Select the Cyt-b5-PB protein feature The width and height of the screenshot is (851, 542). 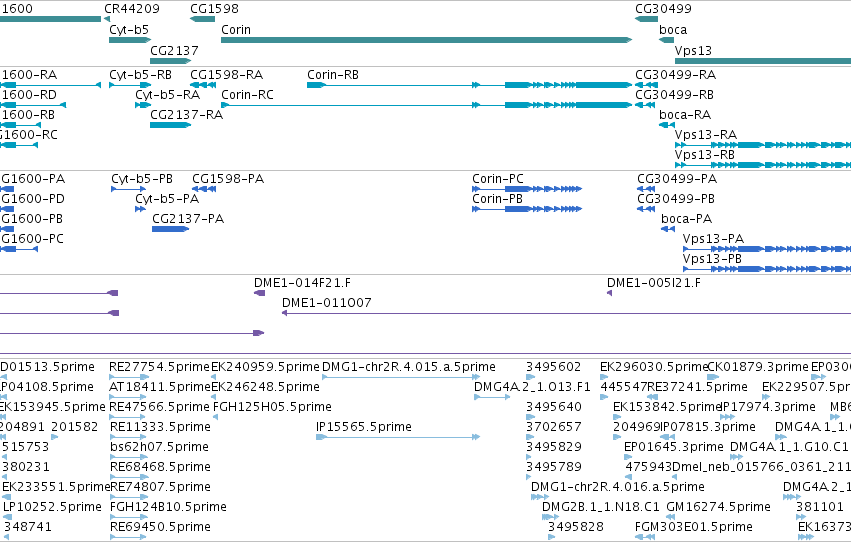(129, 189)
